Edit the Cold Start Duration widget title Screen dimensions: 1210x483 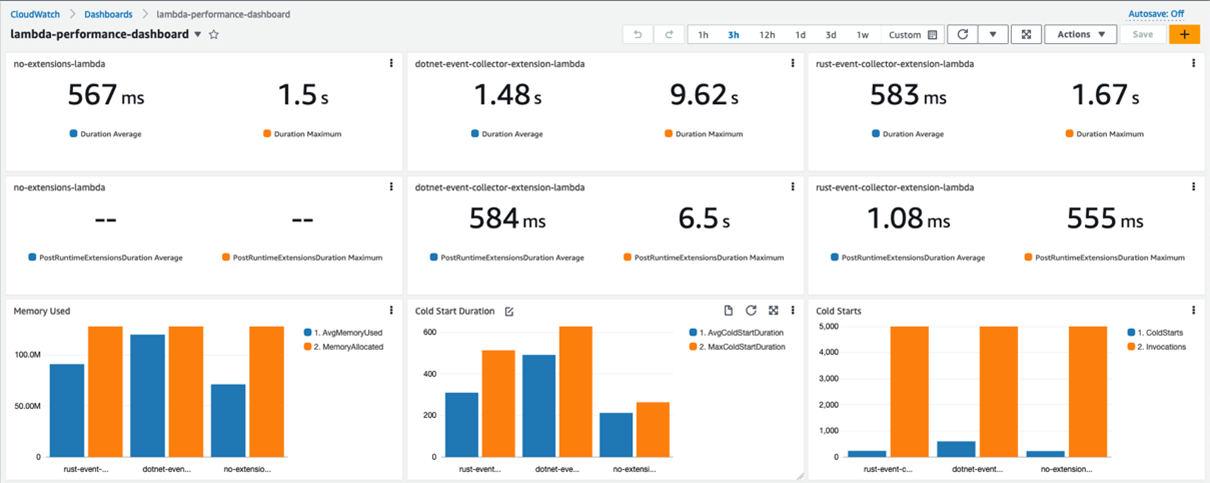pyautogui.click(x=509, y=312)
